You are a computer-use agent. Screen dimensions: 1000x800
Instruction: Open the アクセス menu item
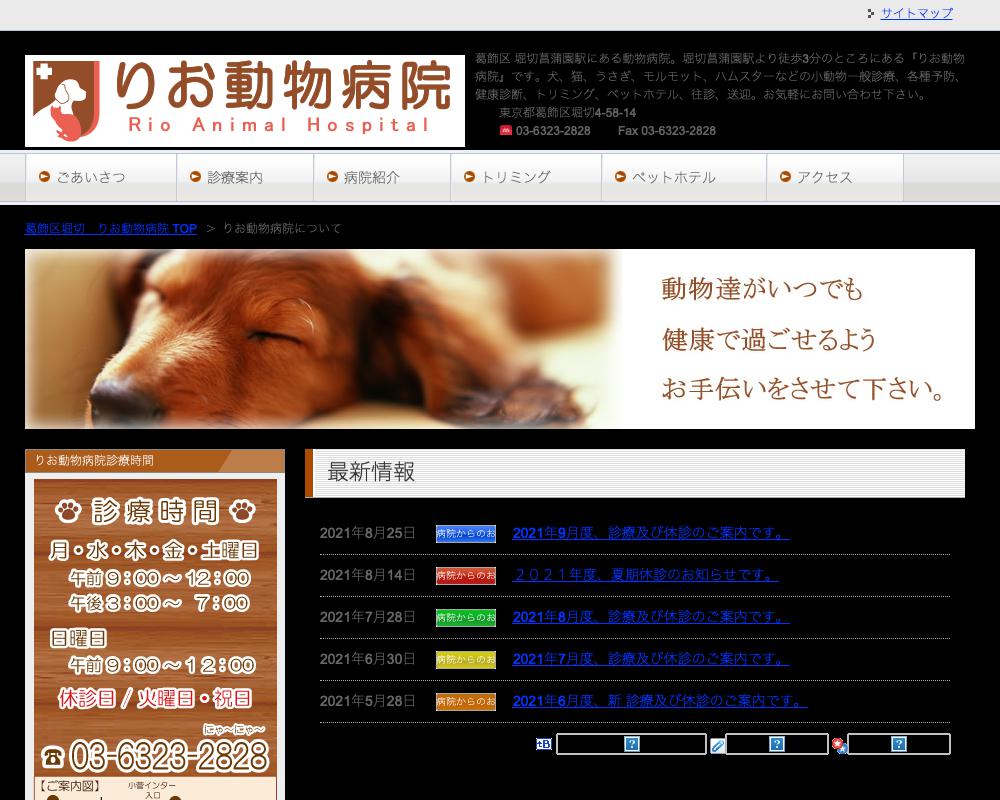coord(826,177)
